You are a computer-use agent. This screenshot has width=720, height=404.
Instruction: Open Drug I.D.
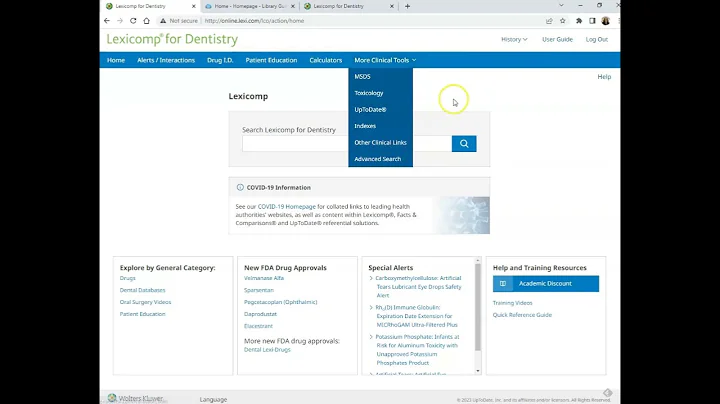point(220,60)
